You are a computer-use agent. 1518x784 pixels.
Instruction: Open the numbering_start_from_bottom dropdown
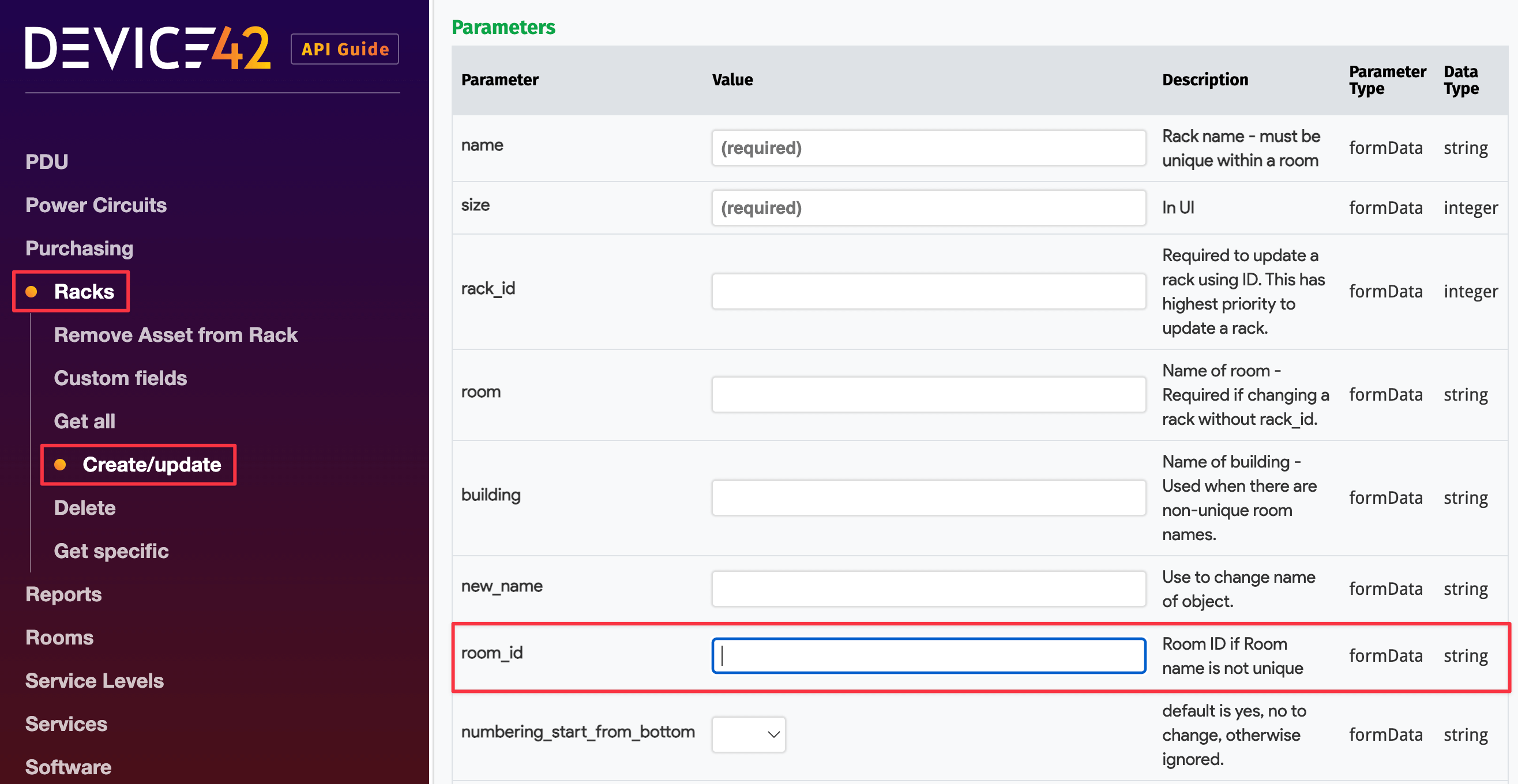(x=748, y=734)
